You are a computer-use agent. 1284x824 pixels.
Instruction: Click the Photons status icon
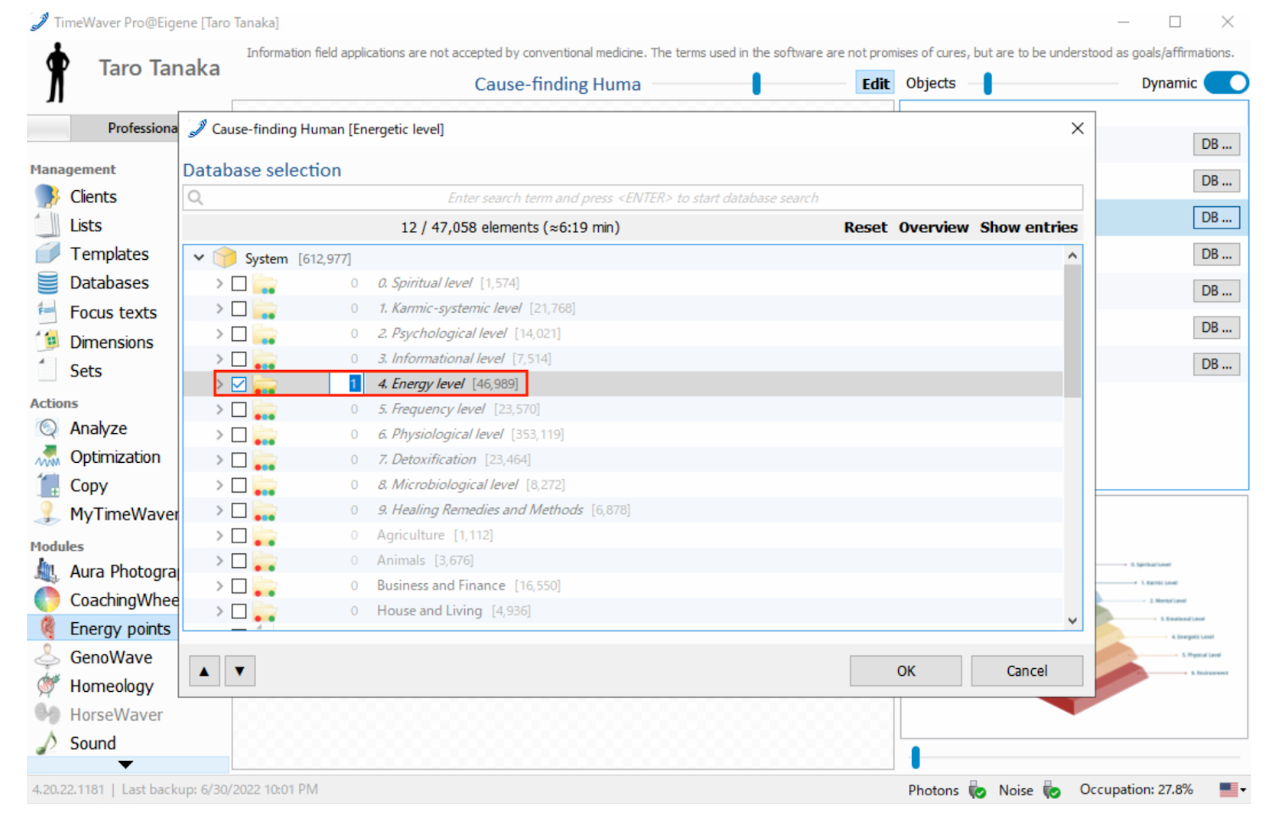tap(977, 790)
